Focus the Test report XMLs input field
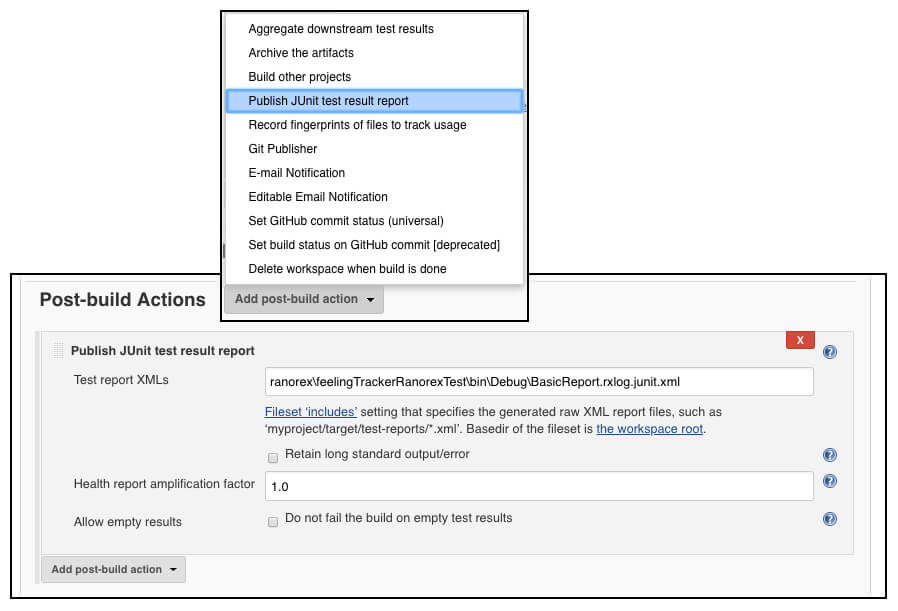898x611 pixels. click(539, 382)
